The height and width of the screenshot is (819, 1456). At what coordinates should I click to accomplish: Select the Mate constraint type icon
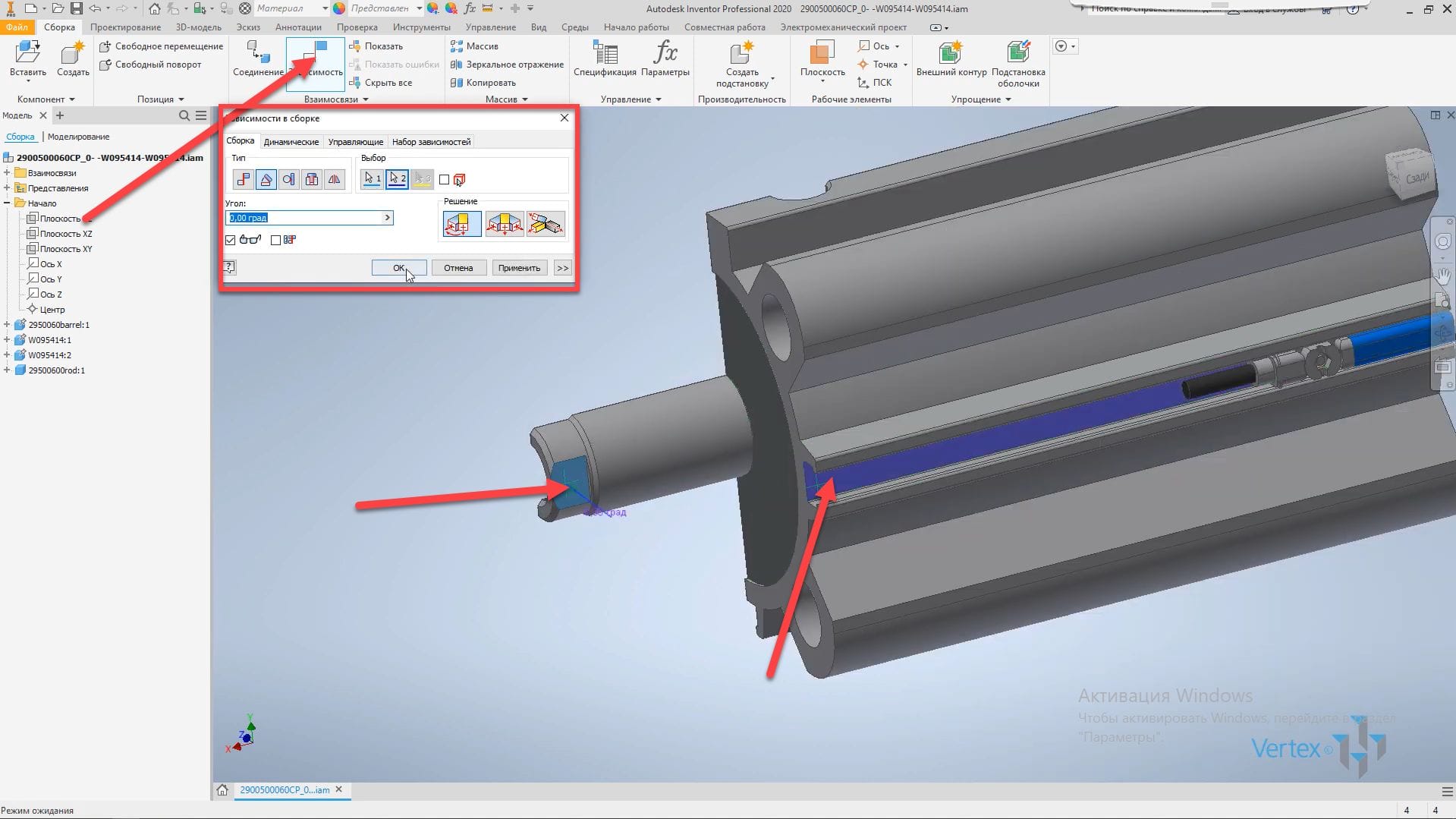coord(243,179)
